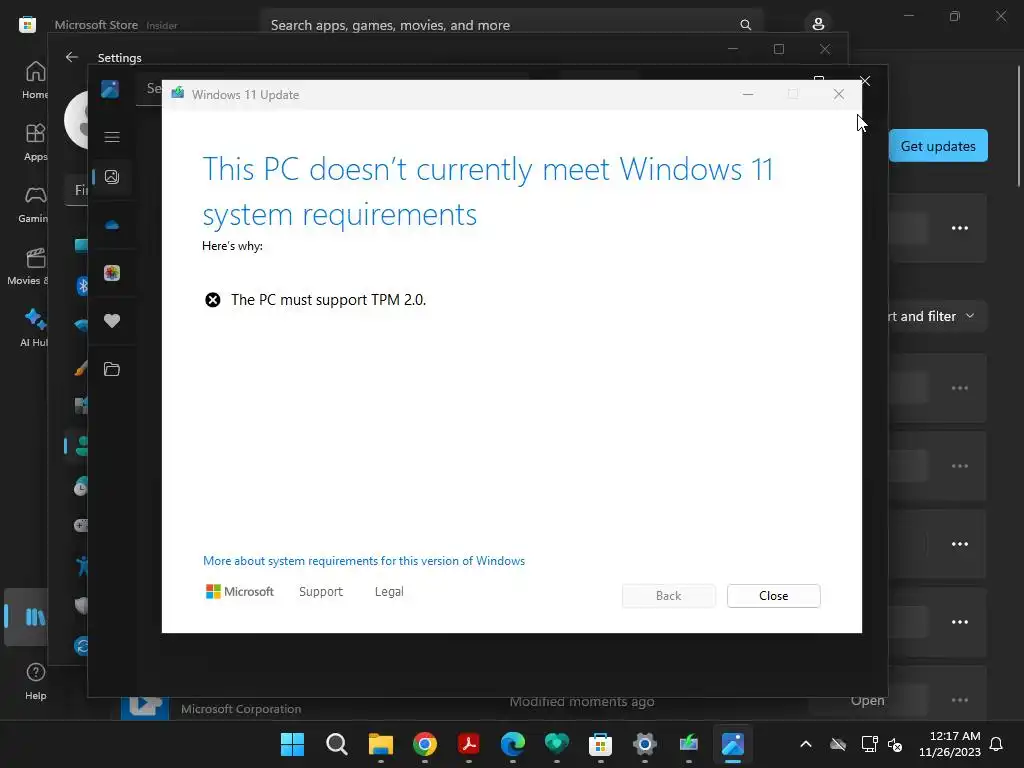Click the Windows 11 Update title bar icon
Image resolution: width=1024 pixels, height=768 pixels.
coord(178,94)
